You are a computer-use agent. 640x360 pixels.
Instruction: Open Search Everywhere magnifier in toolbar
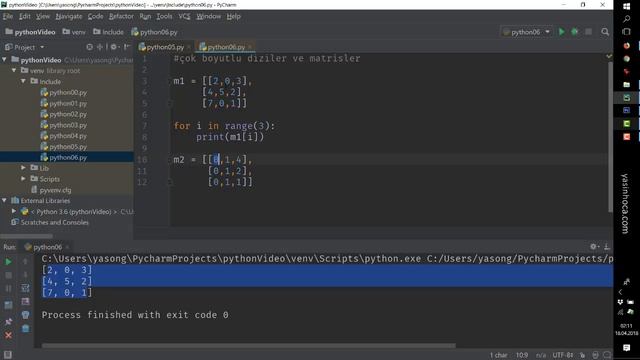pos(605,32)
